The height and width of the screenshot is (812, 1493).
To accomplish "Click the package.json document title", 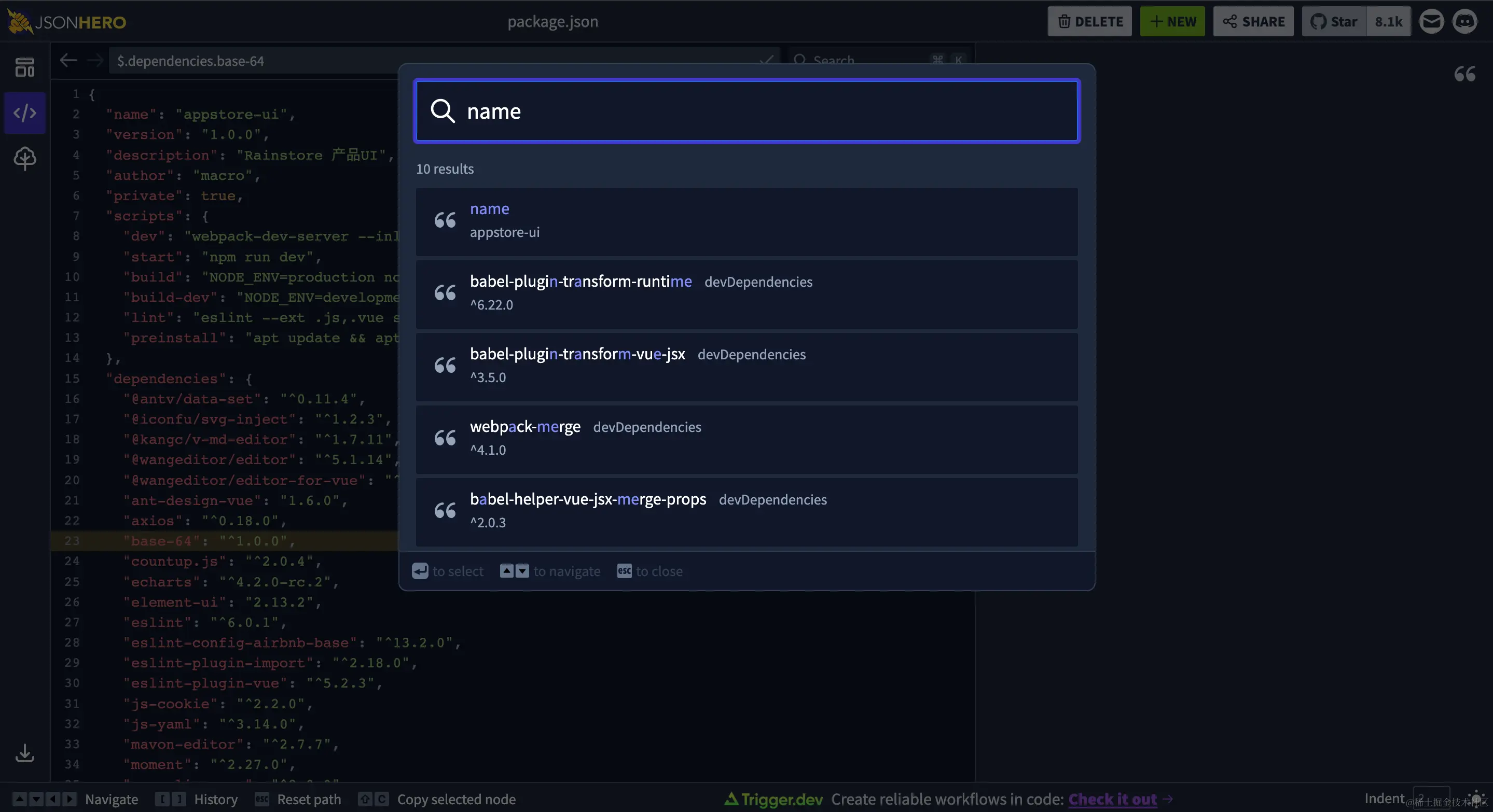I will coord(553,21).
